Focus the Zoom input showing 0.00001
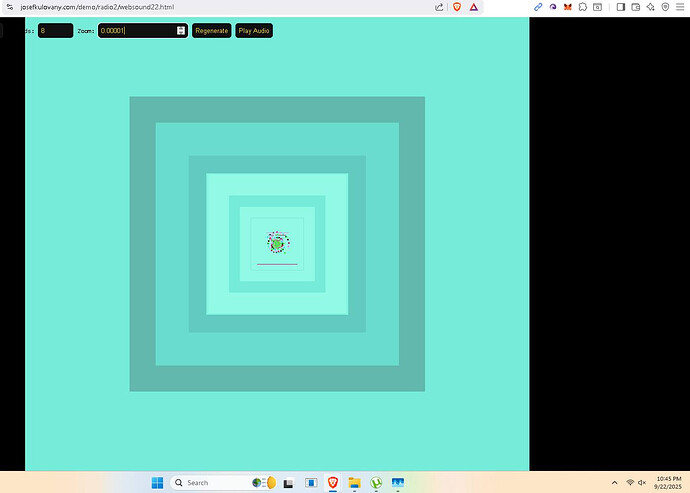This screenshot has height=493, width=690. (135, 31)
